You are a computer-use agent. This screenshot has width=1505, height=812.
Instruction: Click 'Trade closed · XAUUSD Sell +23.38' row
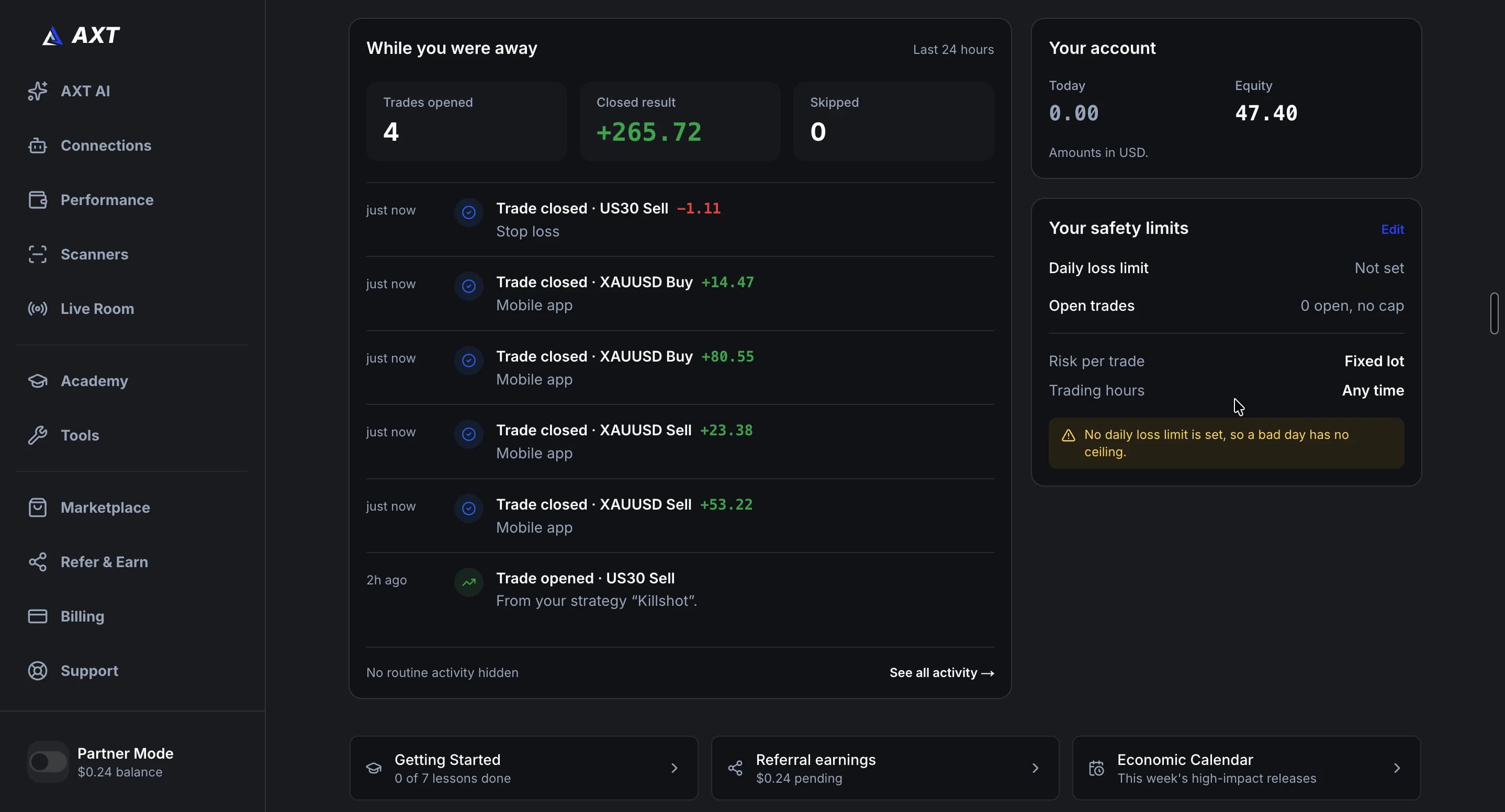click(680, 442)
